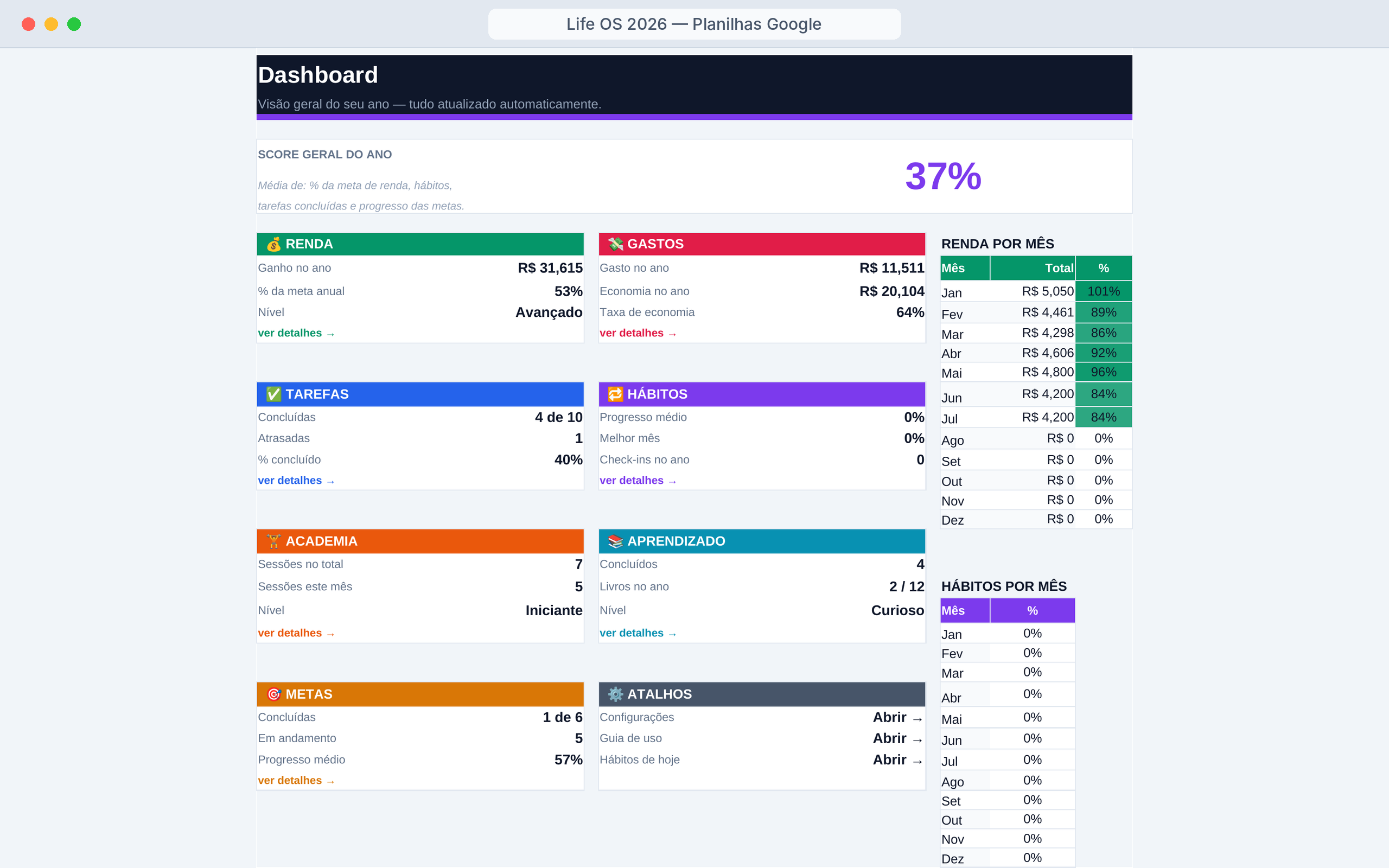Viewport: 1389px width, 868px height.
Task: Click the 96% cell for Mai in Renda por mês
Action: click(x=1103, y=373)
